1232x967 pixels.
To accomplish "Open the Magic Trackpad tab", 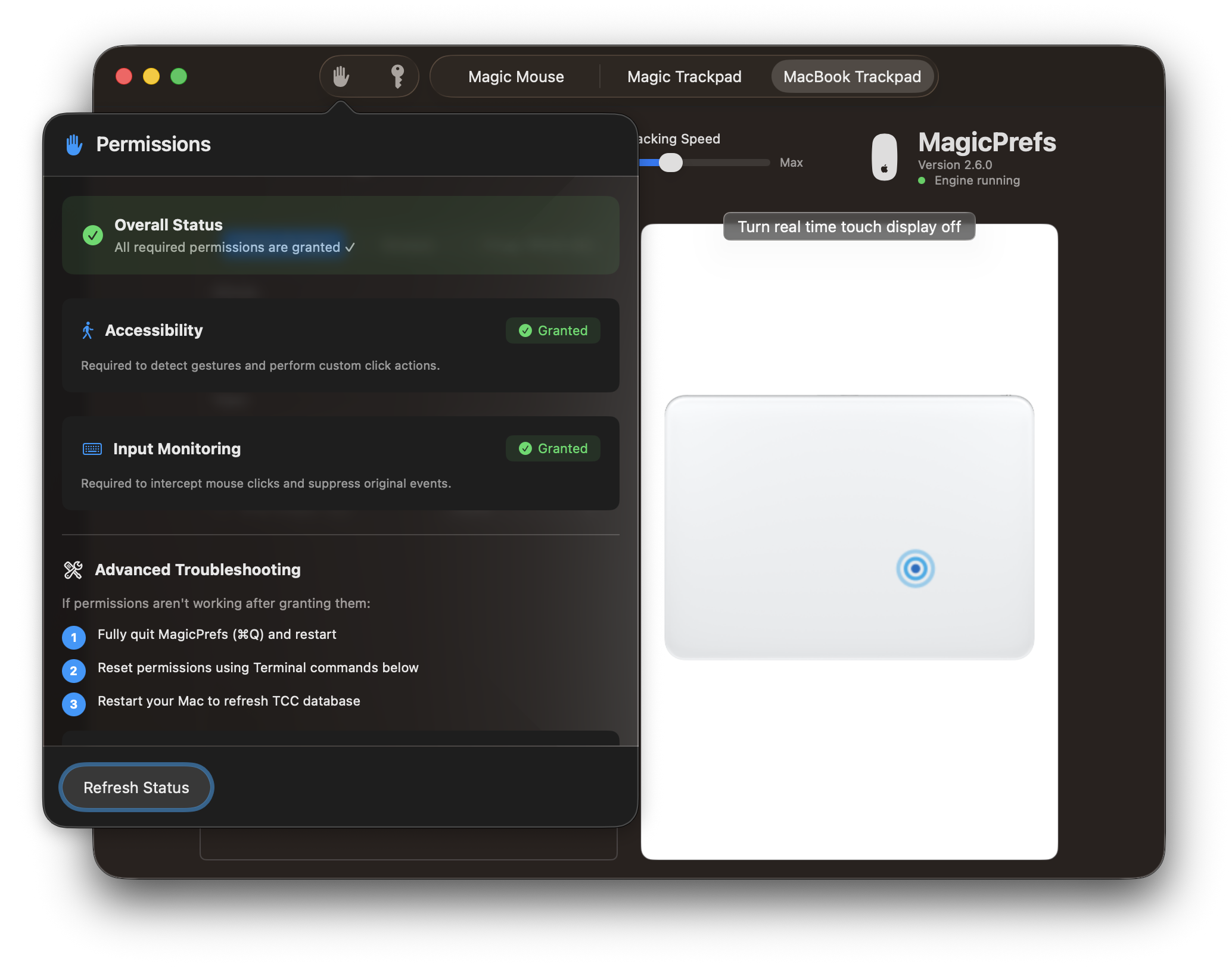I will [x=683, y=76].
